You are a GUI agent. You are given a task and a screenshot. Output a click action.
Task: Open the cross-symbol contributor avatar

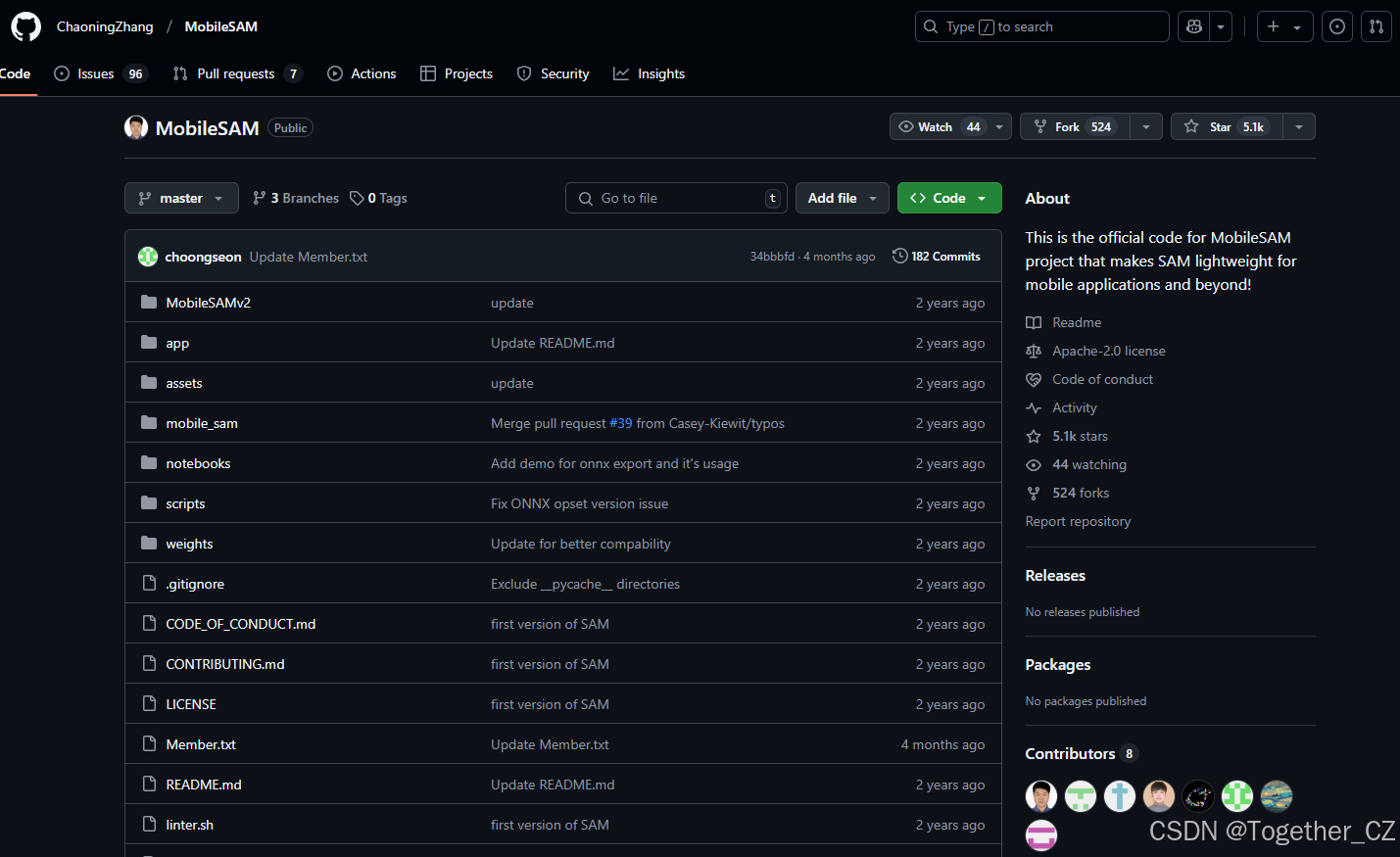pos(1120,796)
